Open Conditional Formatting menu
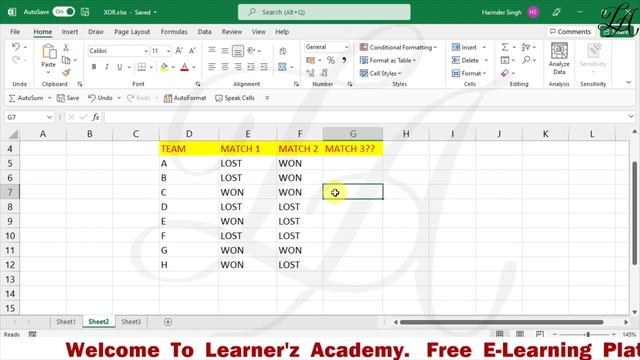Screen dimensions: 640x360 (x=398, y=47)
